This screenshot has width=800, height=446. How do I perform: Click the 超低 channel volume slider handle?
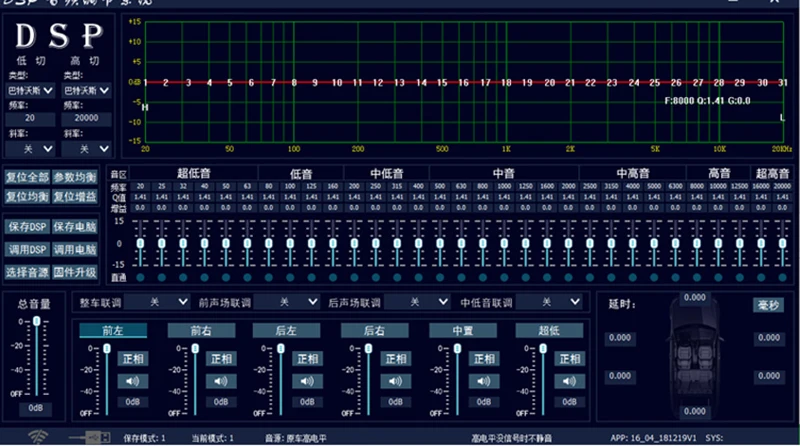tap(543, 349)
